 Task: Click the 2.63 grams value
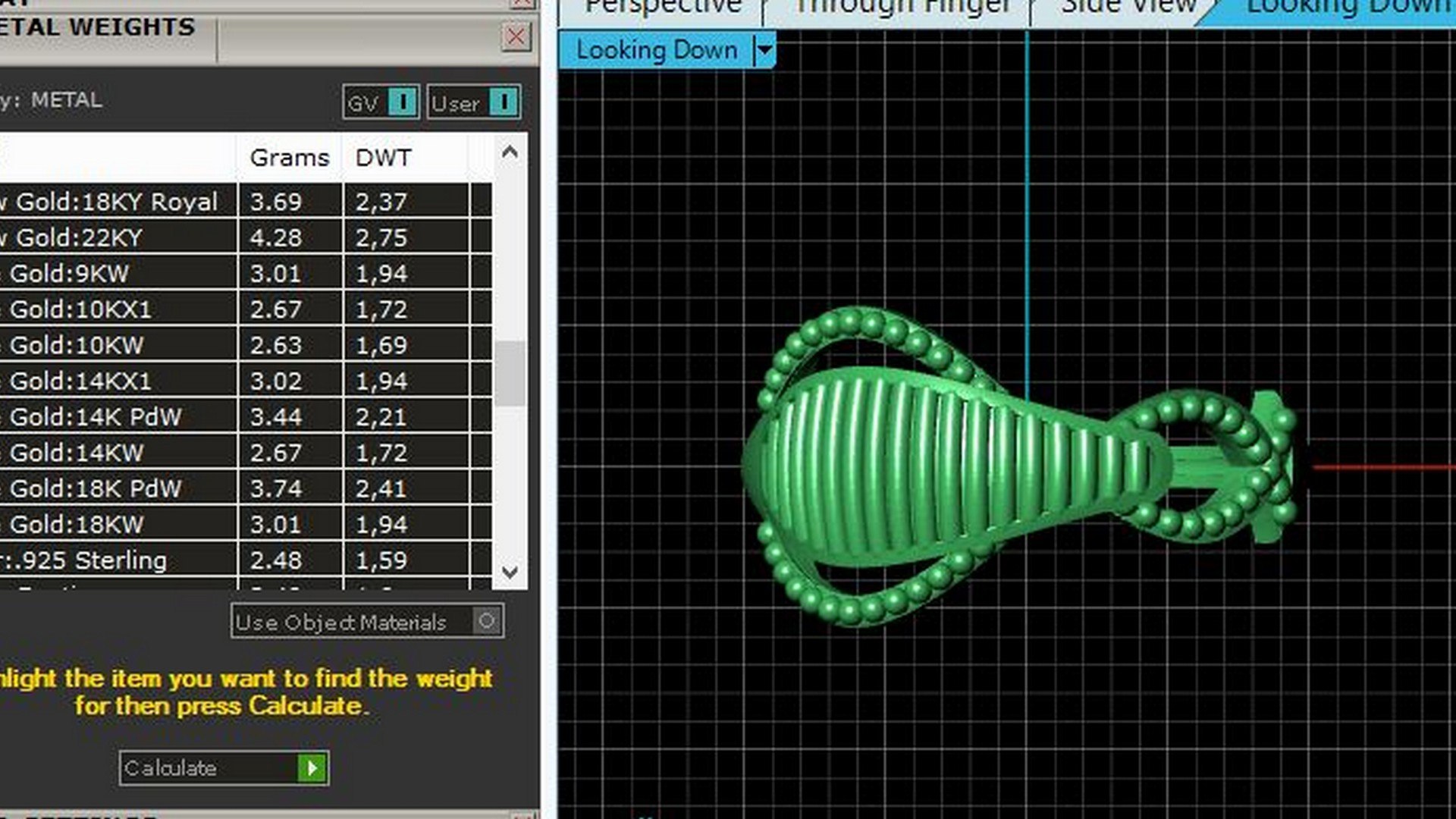pyautogui.click(x=276, y=345)
